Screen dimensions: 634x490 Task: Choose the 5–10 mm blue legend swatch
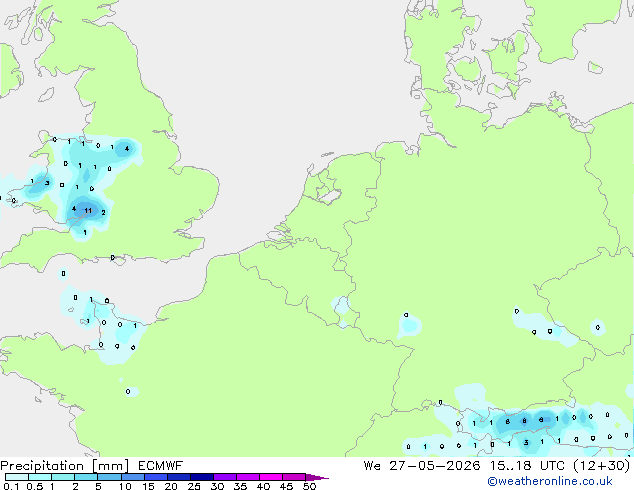coord(110,477)
